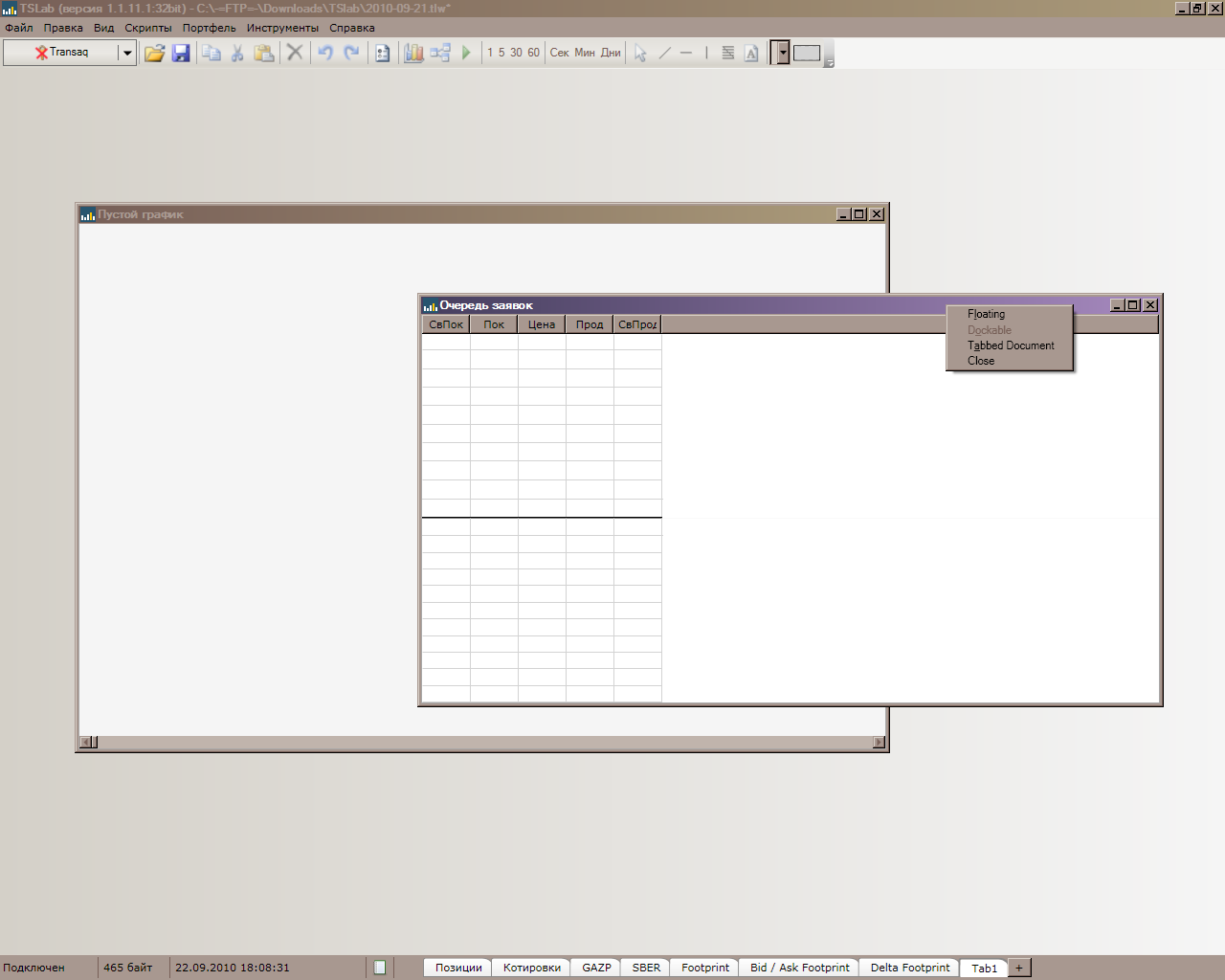
Task: Select the 1 interval button
Action: tap(490, 53)
